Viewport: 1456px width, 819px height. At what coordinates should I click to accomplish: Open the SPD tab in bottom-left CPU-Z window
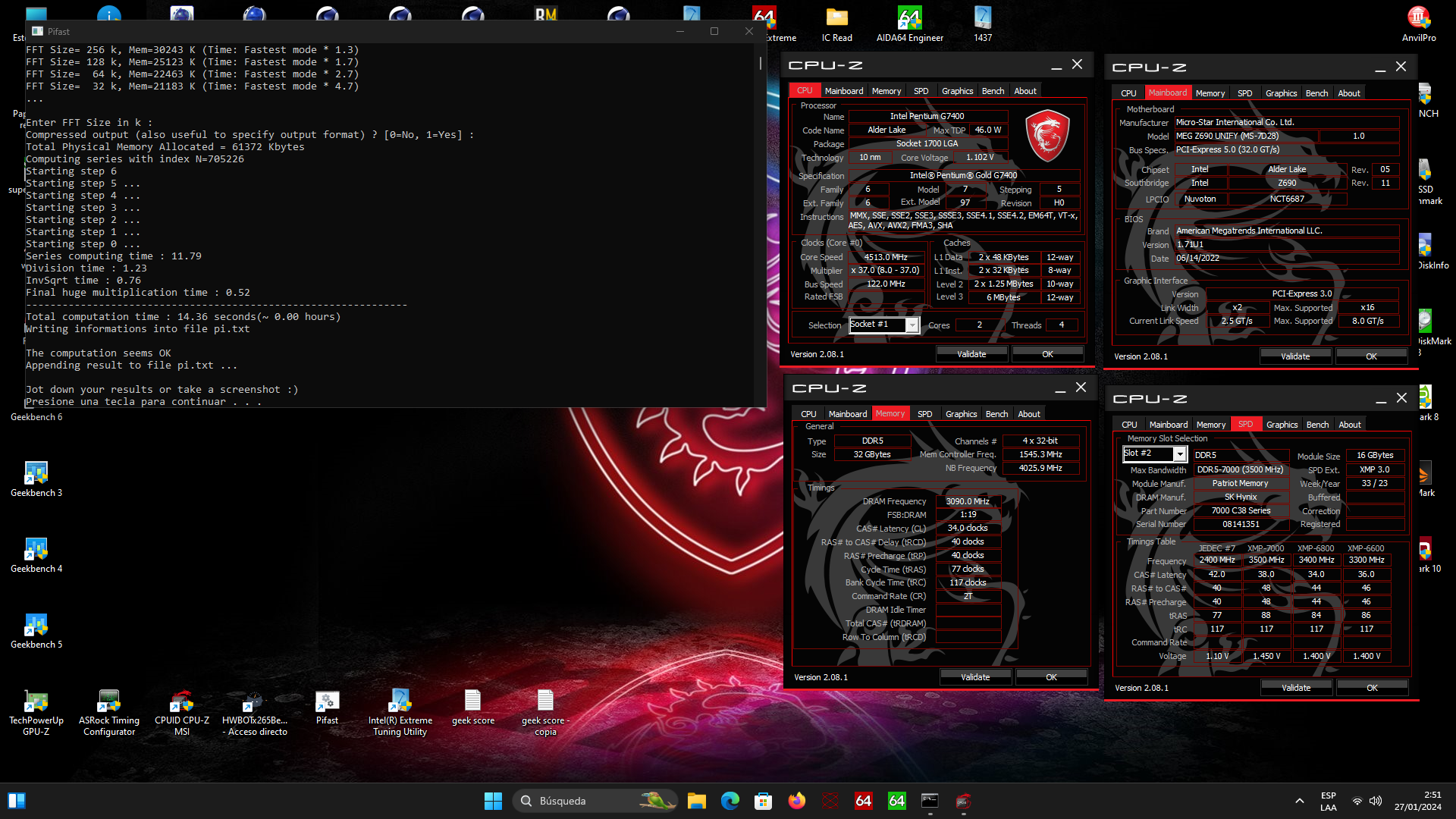[924, 414]
